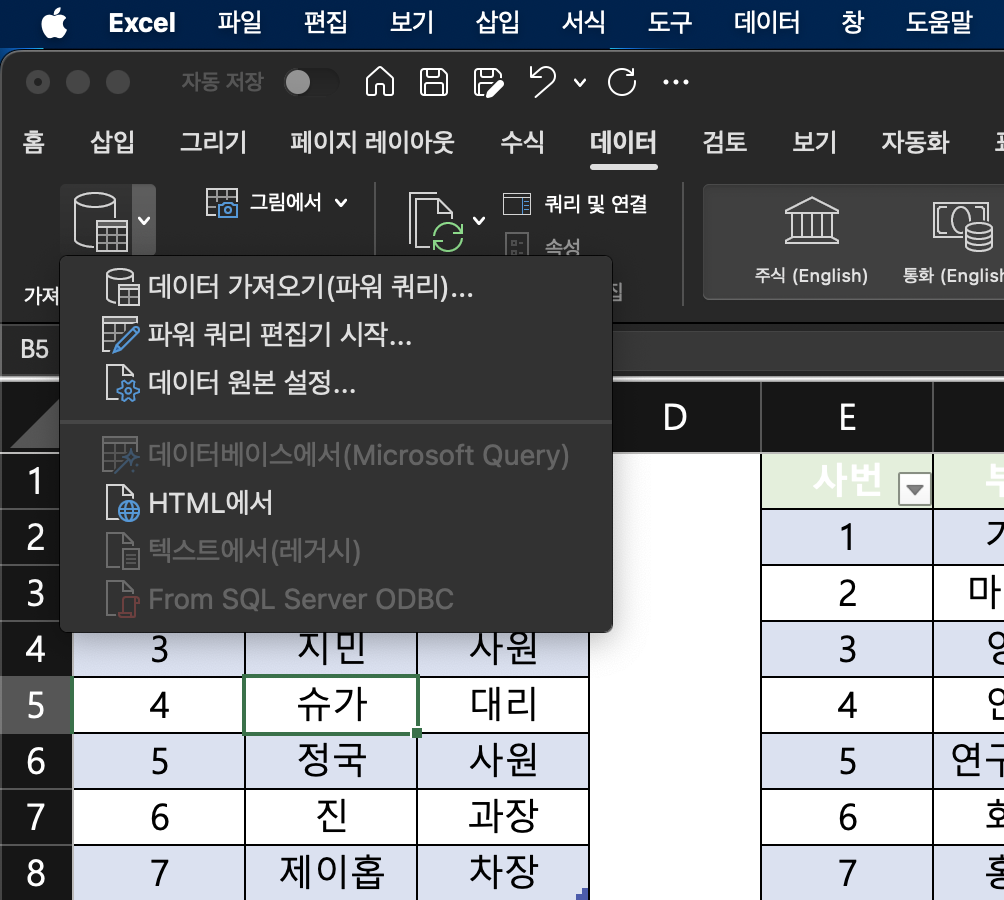The image size is (1004, 900).
Task: Select the 데이터 ribbon tab
Action: click(x=623, y=142)
